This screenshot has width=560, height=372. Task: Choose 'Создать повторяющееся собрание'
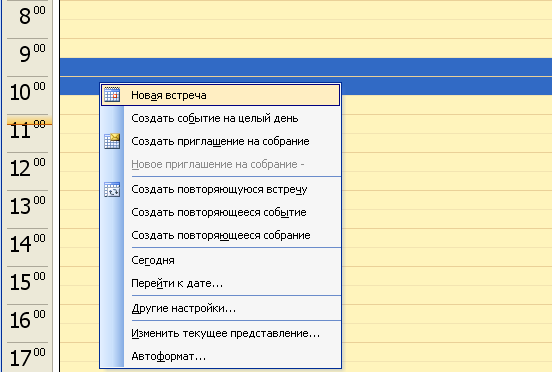[220, 235]
